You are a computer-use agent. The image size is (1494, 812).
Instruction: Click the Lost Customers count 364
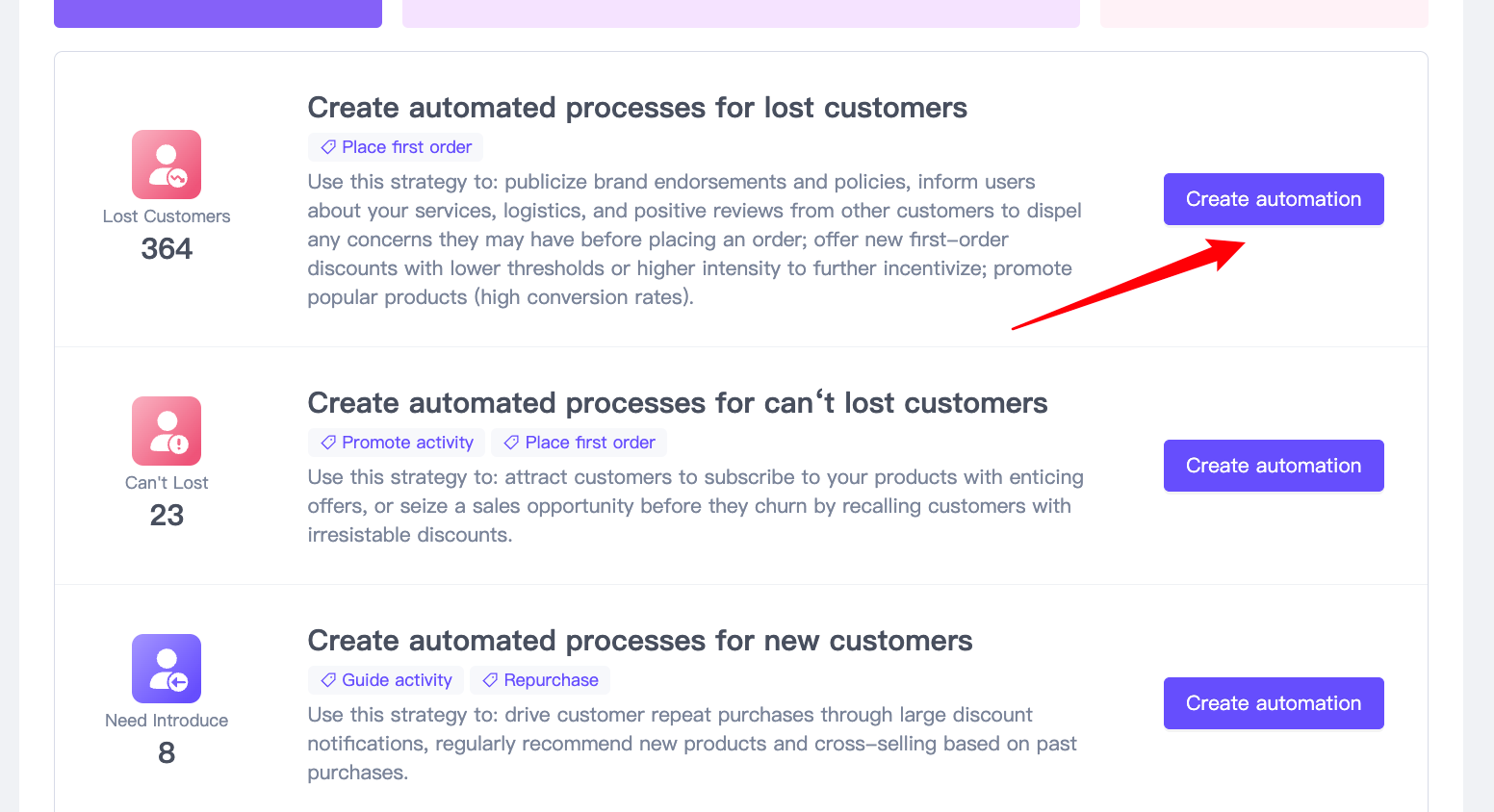pos(167,249)
